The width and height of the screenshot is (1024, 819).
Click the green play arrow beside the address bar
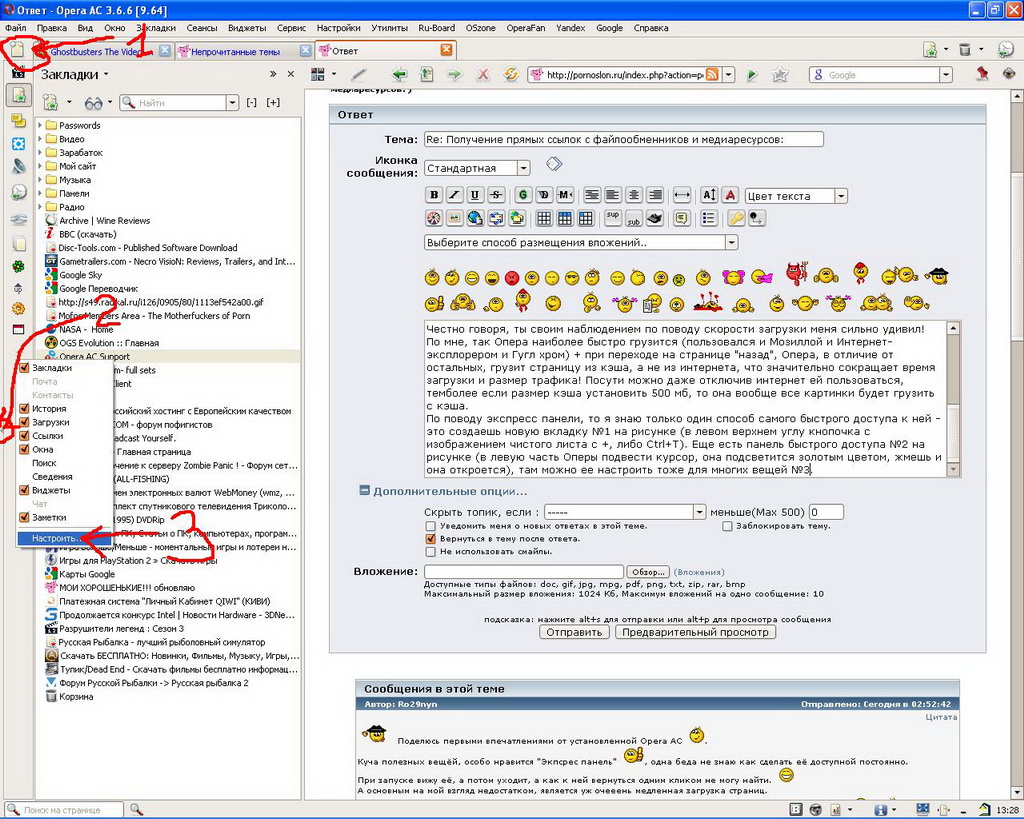pyautogui.click(x=752, y=74)
